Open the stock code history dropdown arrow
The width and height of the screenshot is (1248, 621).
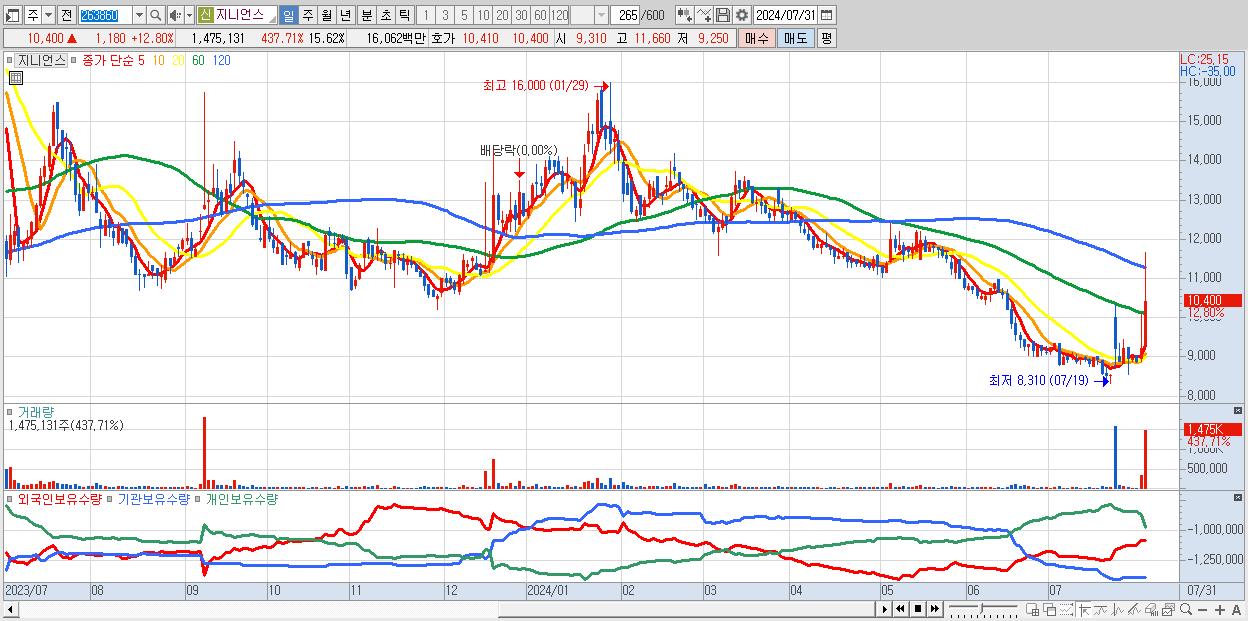(x=139, y=15)
